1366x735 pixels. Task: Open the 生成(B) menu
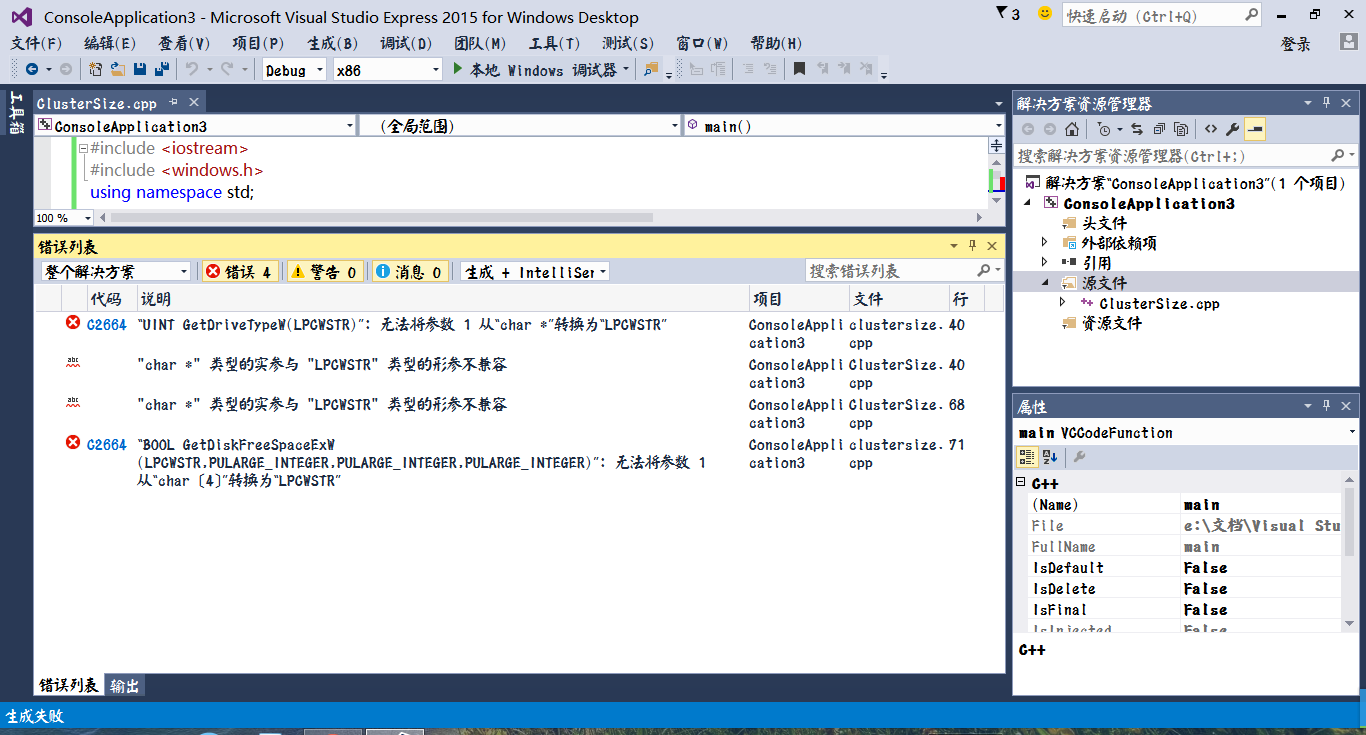tap(332, 43)
